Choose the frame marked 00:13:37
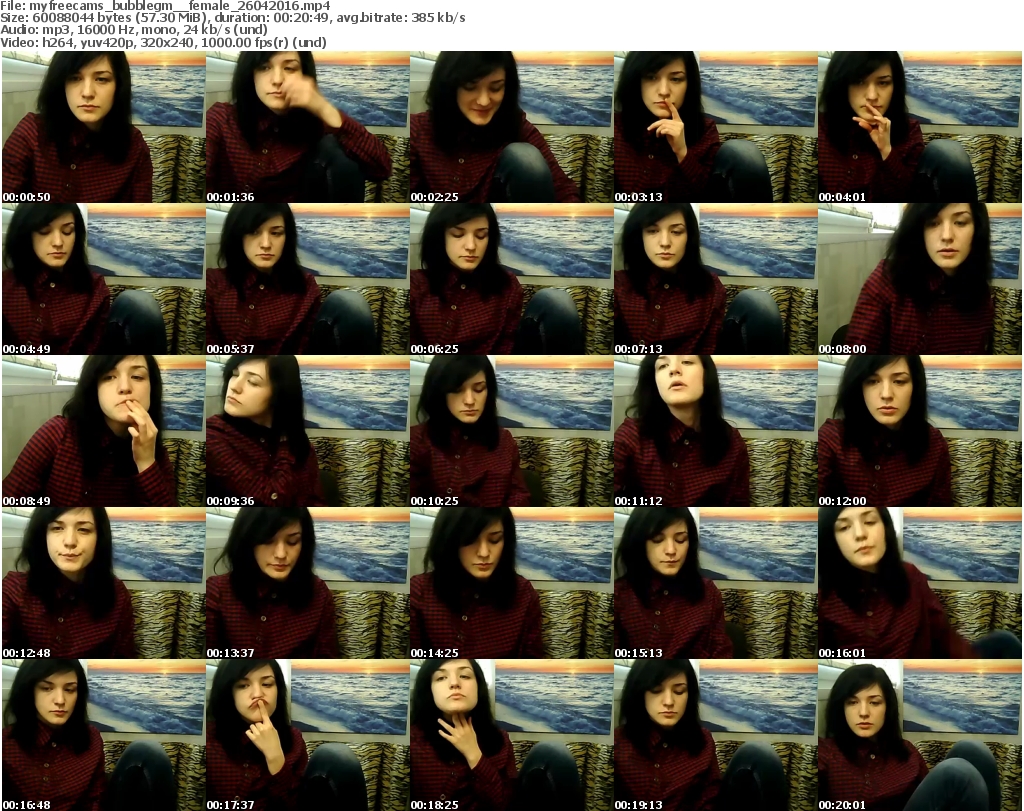1024x811 pixels. (x=308, y=583)
